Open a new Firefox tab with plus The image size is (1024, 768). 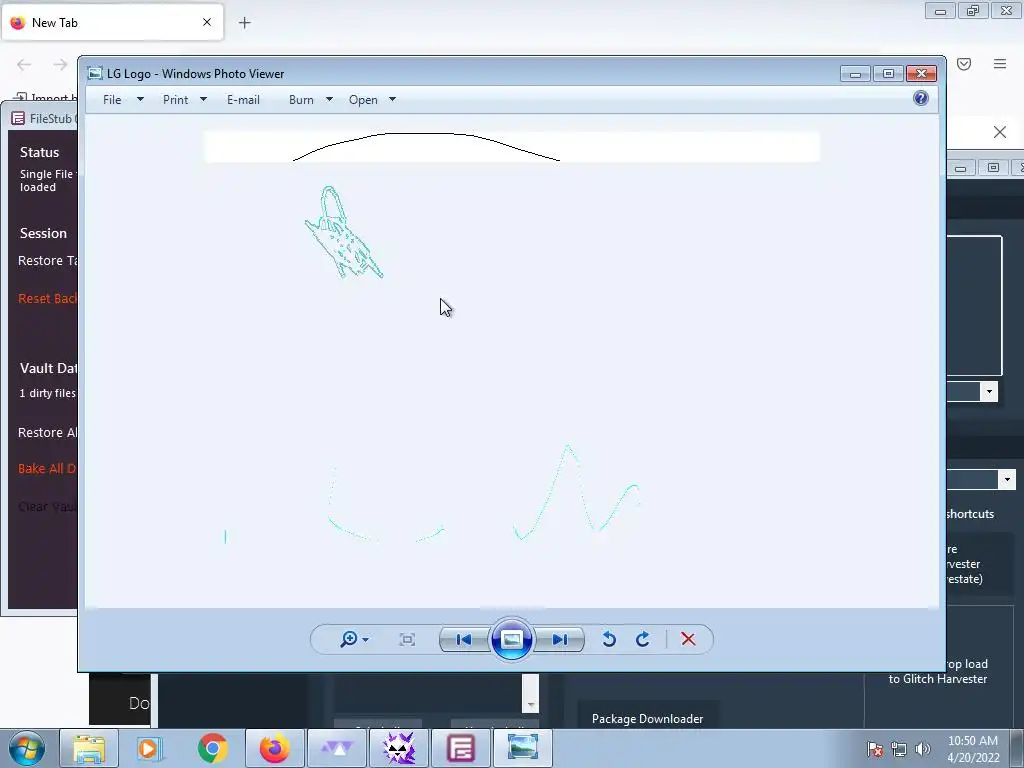pos(244,23)
